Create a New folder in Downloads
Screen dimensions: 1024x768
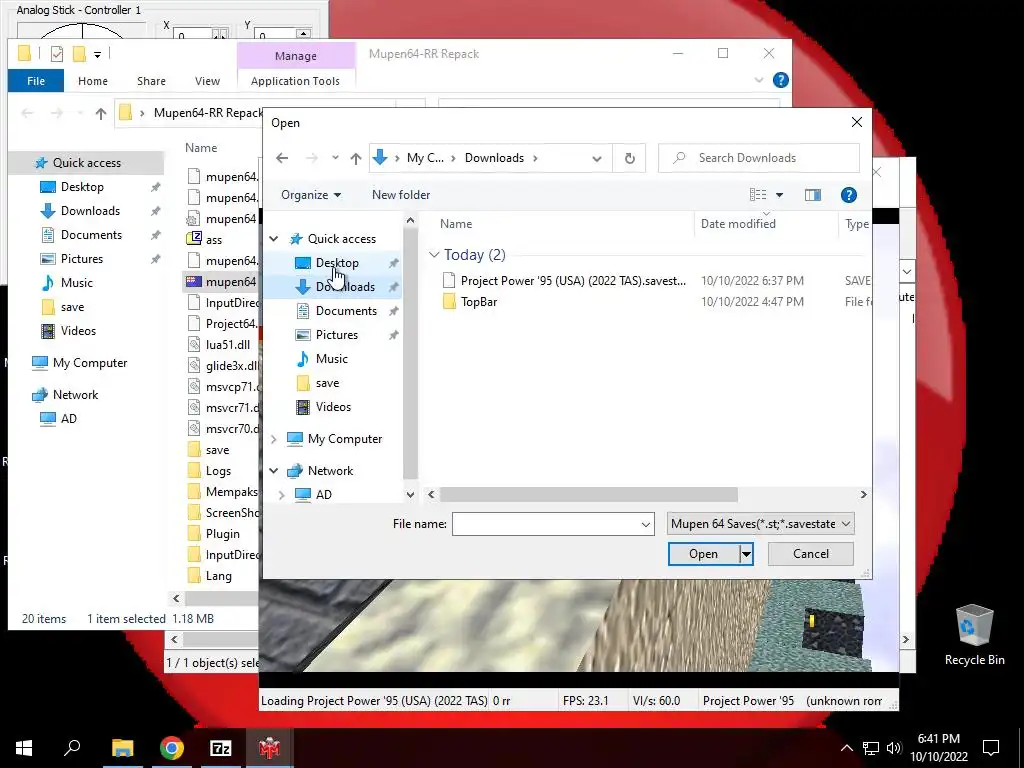(401, 195)
